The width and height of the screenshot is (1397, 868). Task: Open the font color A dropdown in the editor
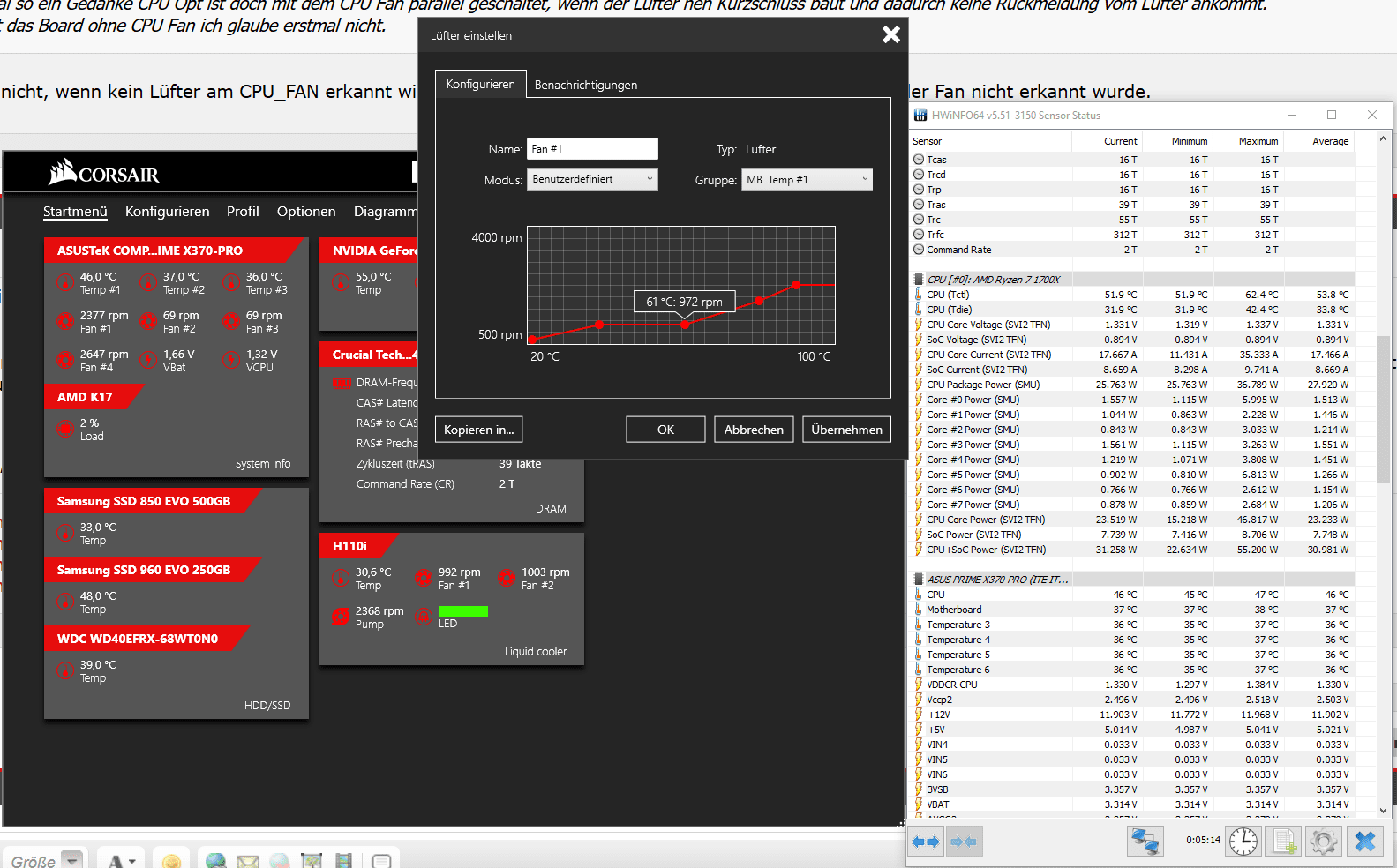(x=122, y=860)
